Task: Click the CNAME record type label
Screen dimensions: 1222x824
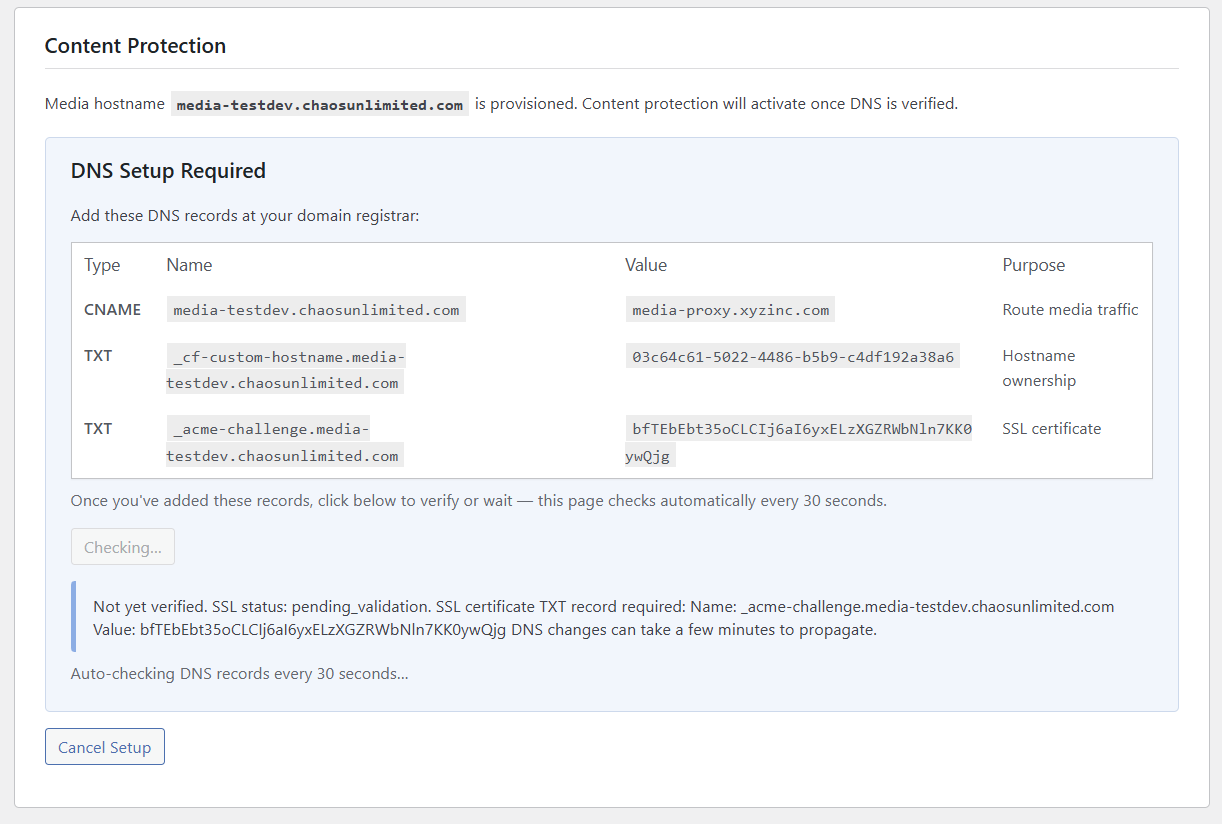Action: pos(113,309)
